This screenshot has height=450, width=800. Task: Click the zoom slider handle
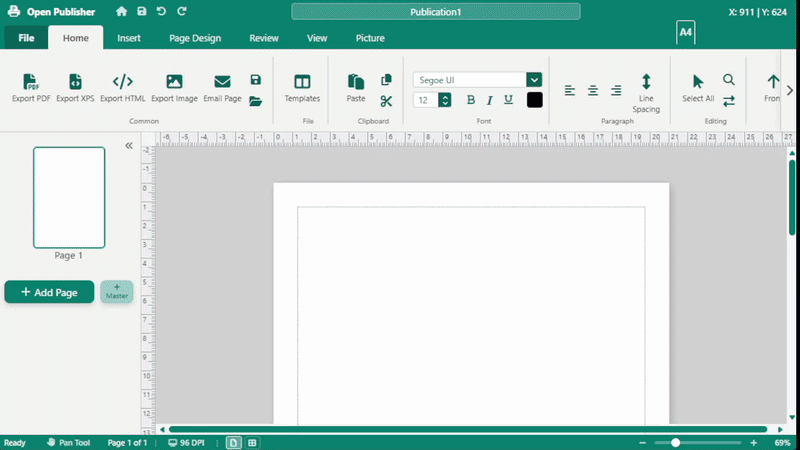tap(676, 443)
